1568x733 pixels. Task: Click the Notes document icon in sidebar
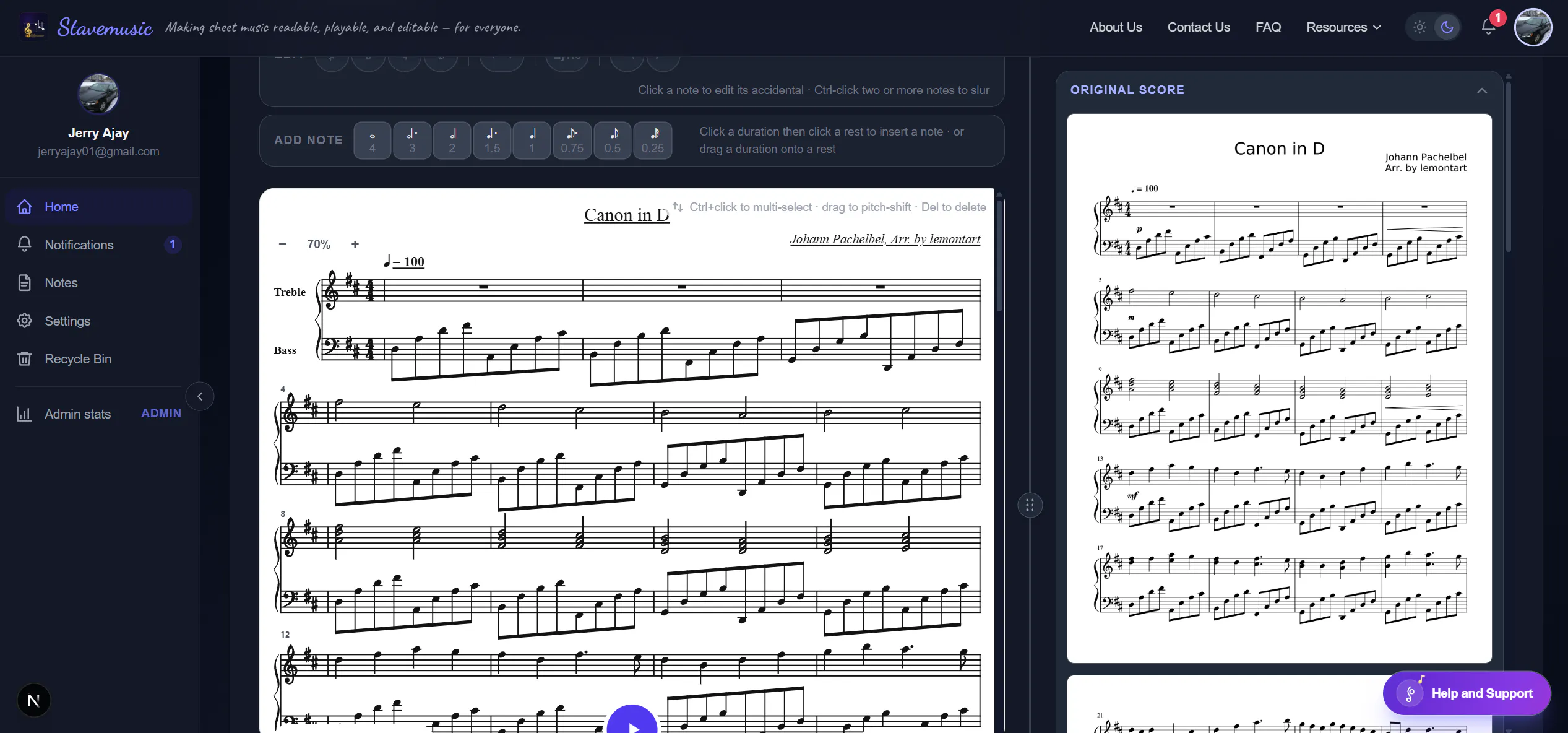25,283
